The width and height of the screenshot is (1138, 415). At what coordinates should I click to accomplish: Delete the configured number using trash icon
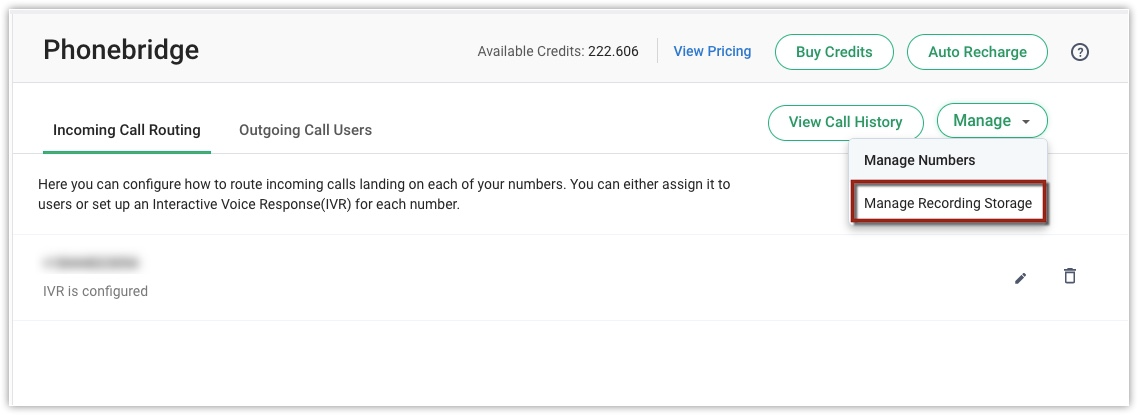(1069, 276)
